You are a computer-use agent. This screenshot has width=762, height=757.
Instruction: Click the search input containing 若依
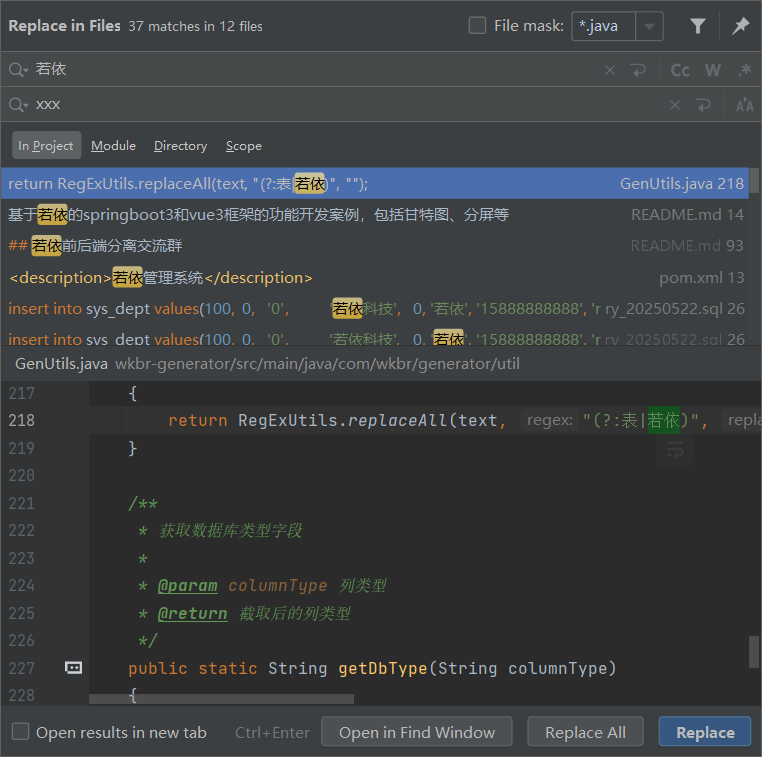pyautogui.click(x=316, y=69)
